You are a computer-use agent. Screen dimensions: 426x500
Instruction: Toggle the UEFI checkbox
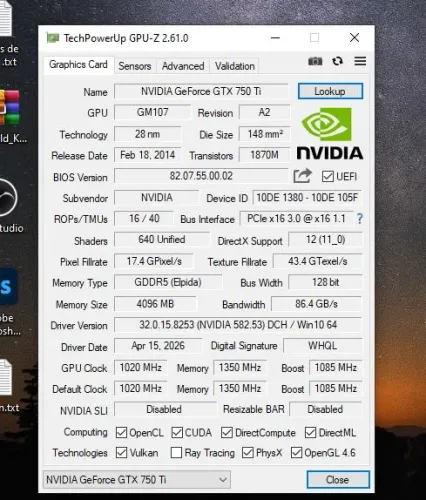(327, 176)
